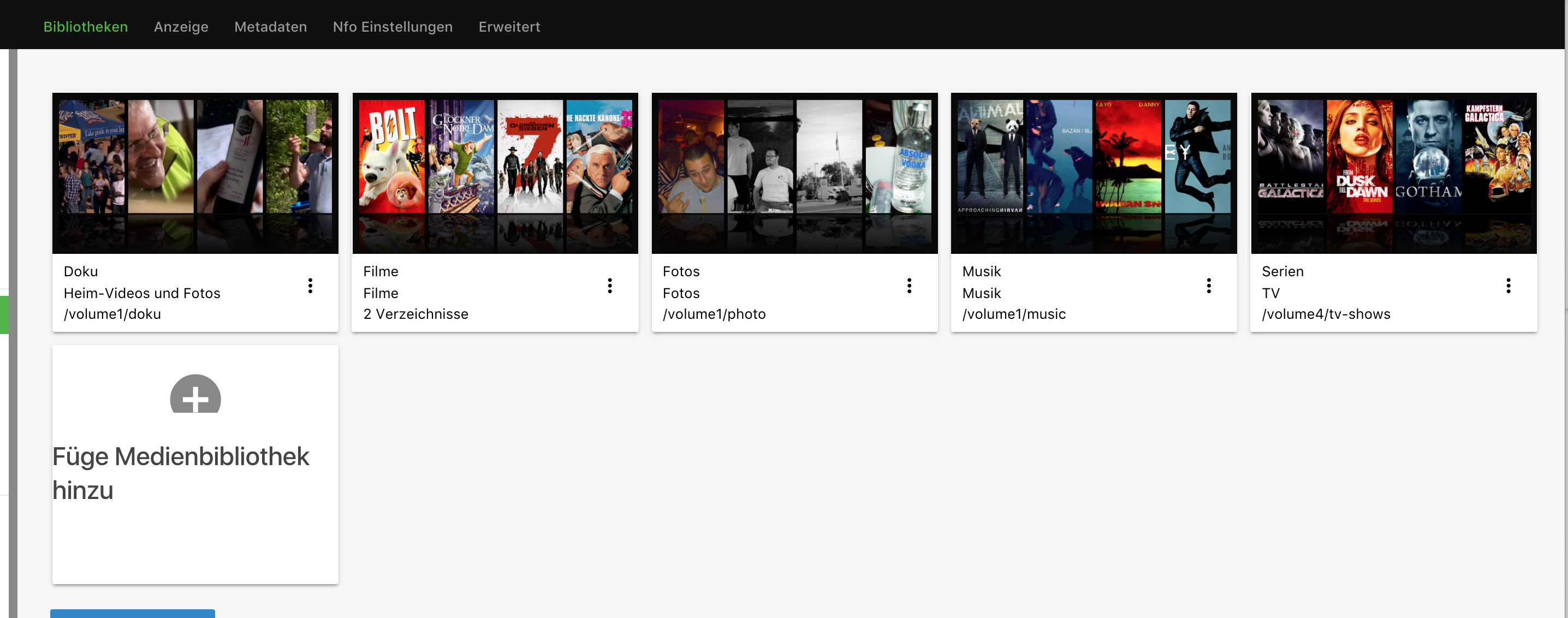
Task: Click the /volume1/doku path
Action: pos(112,314)
